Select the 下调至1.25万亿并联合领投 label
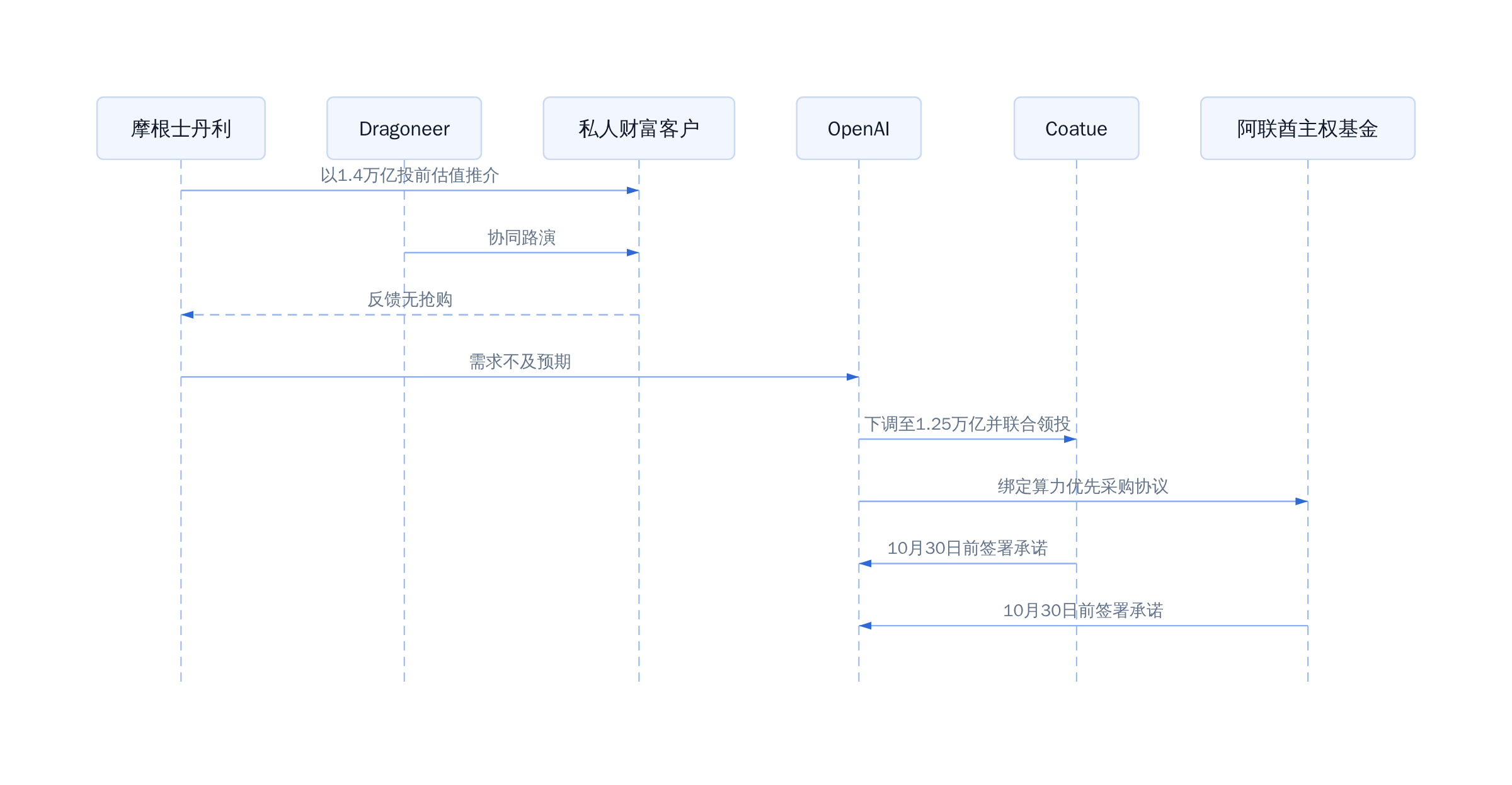 click(x=967, y=424)
